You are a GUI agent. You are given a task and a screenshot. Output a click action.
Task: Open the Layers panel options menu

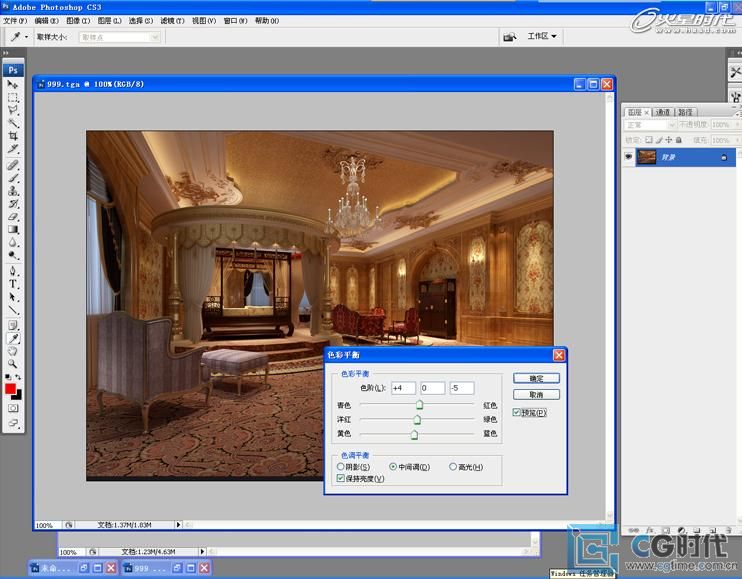coord(739,113)
